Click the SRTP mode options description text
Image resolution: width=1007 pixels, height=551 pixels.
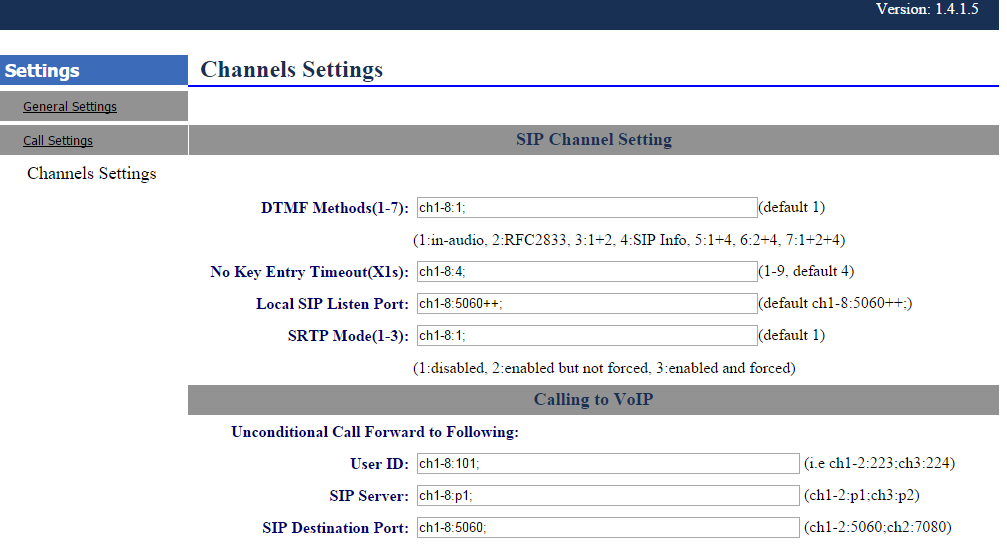[604, 368]
